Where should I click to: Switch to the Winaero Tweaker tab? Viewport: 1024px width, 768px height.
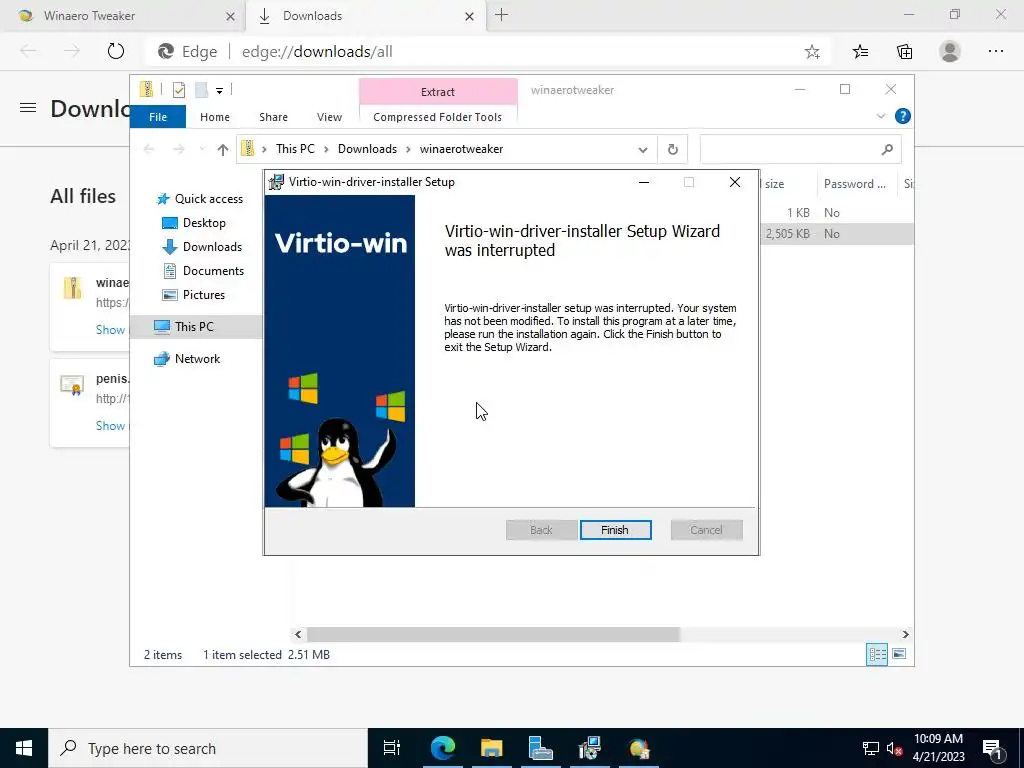pyautogui.click(x=121, y=16)
